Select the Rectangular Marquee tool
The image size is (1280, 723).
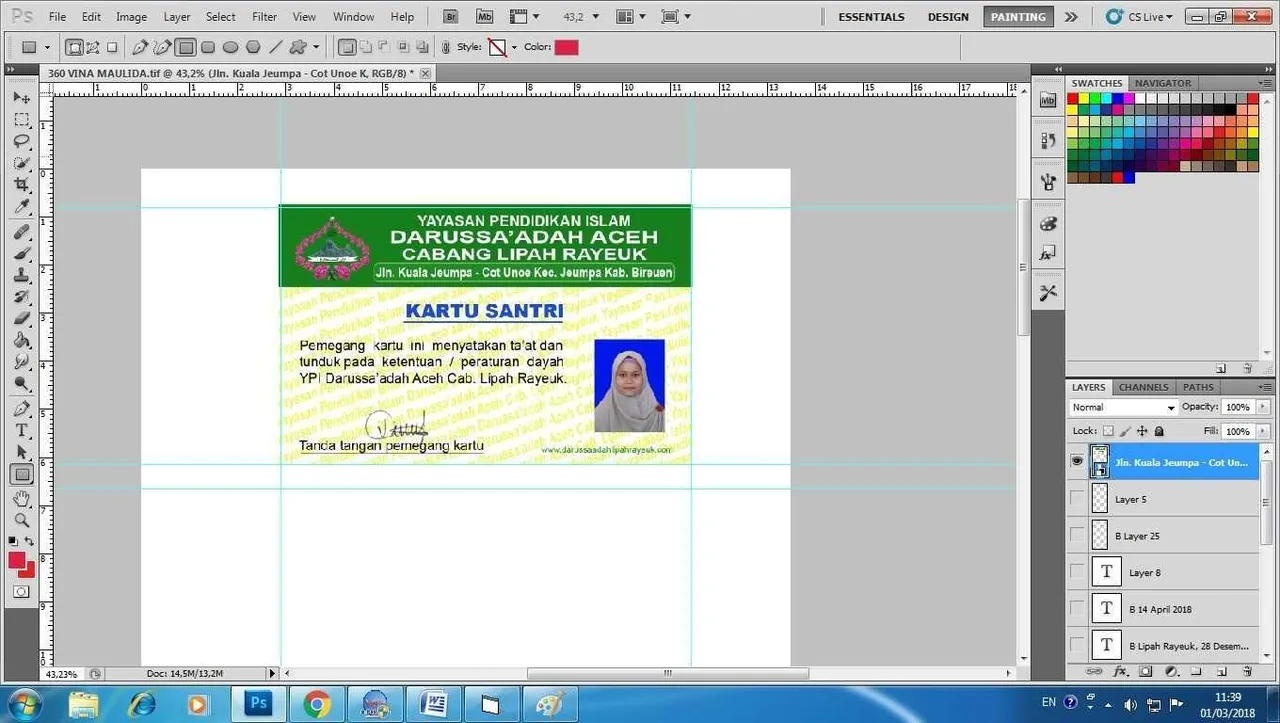(22, 119)
